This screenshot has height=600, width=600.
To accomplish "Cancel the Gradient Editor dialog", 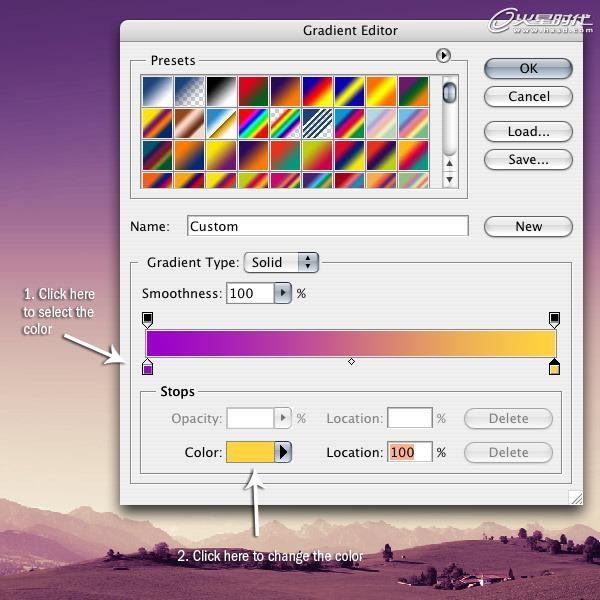I will (528, 97).
